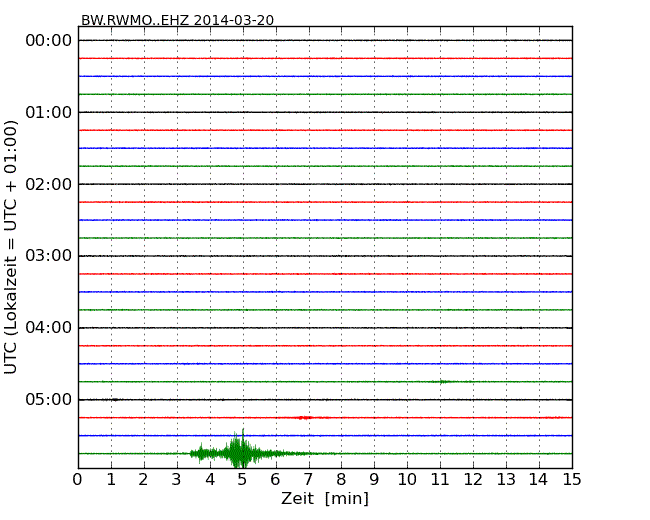This screenshot has height=520, width=650.
Task: Click the x-axis tick label 12
Action: [473, 480]
